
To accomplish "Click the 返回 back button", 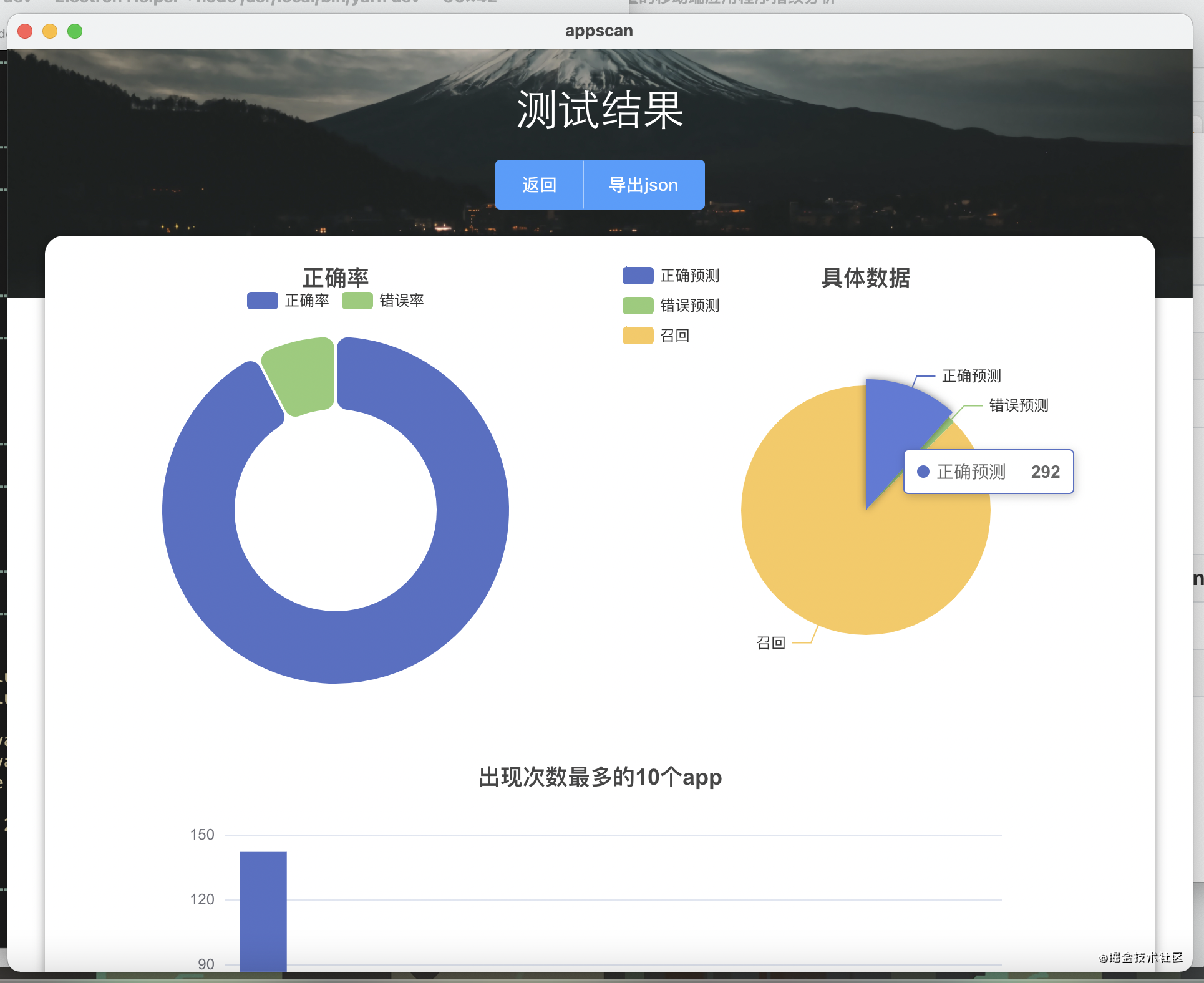I will [x=539, y=185].
